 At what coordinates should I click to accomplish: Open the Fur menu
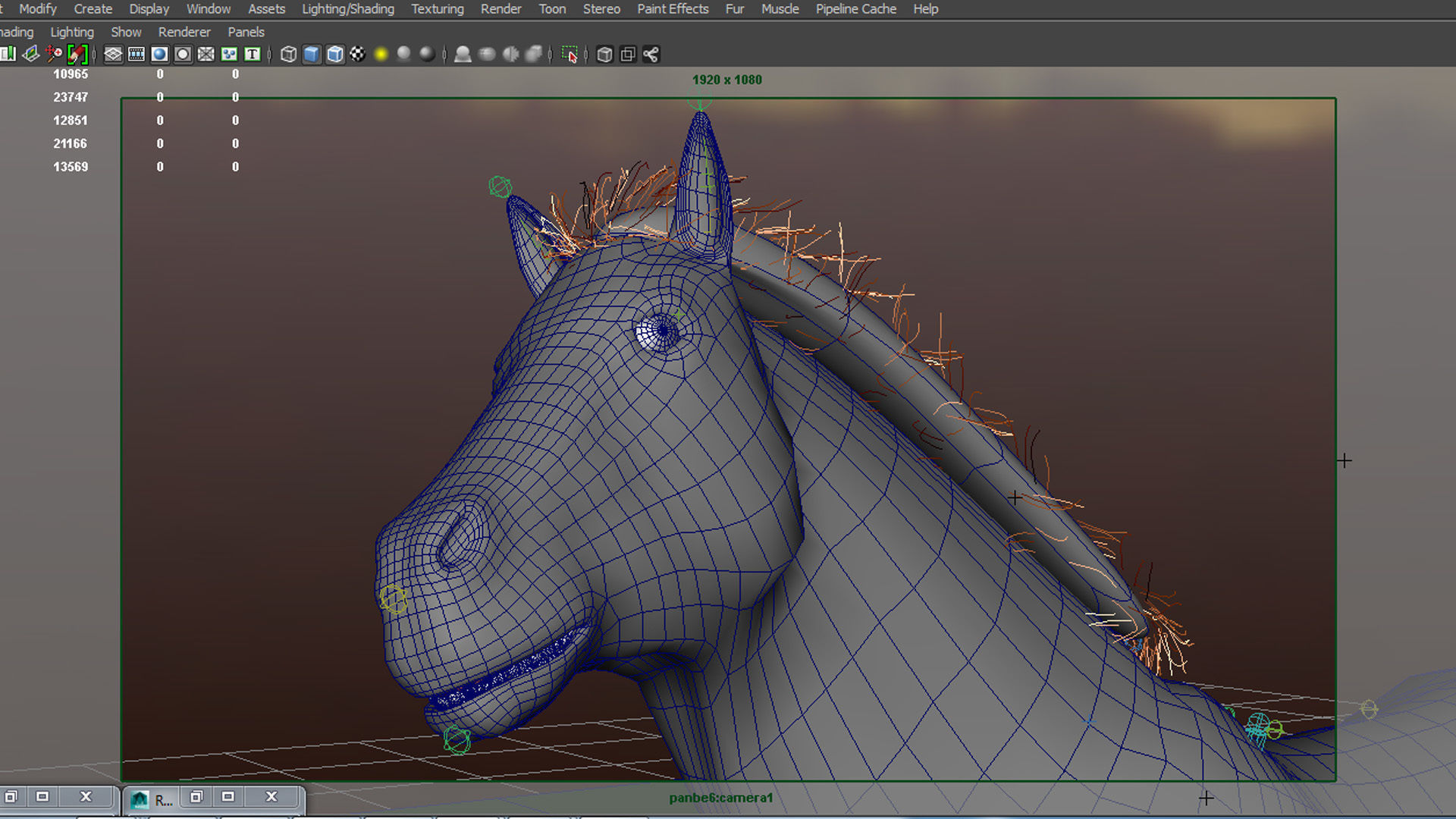pyautogui.click(x=735, y=9)
